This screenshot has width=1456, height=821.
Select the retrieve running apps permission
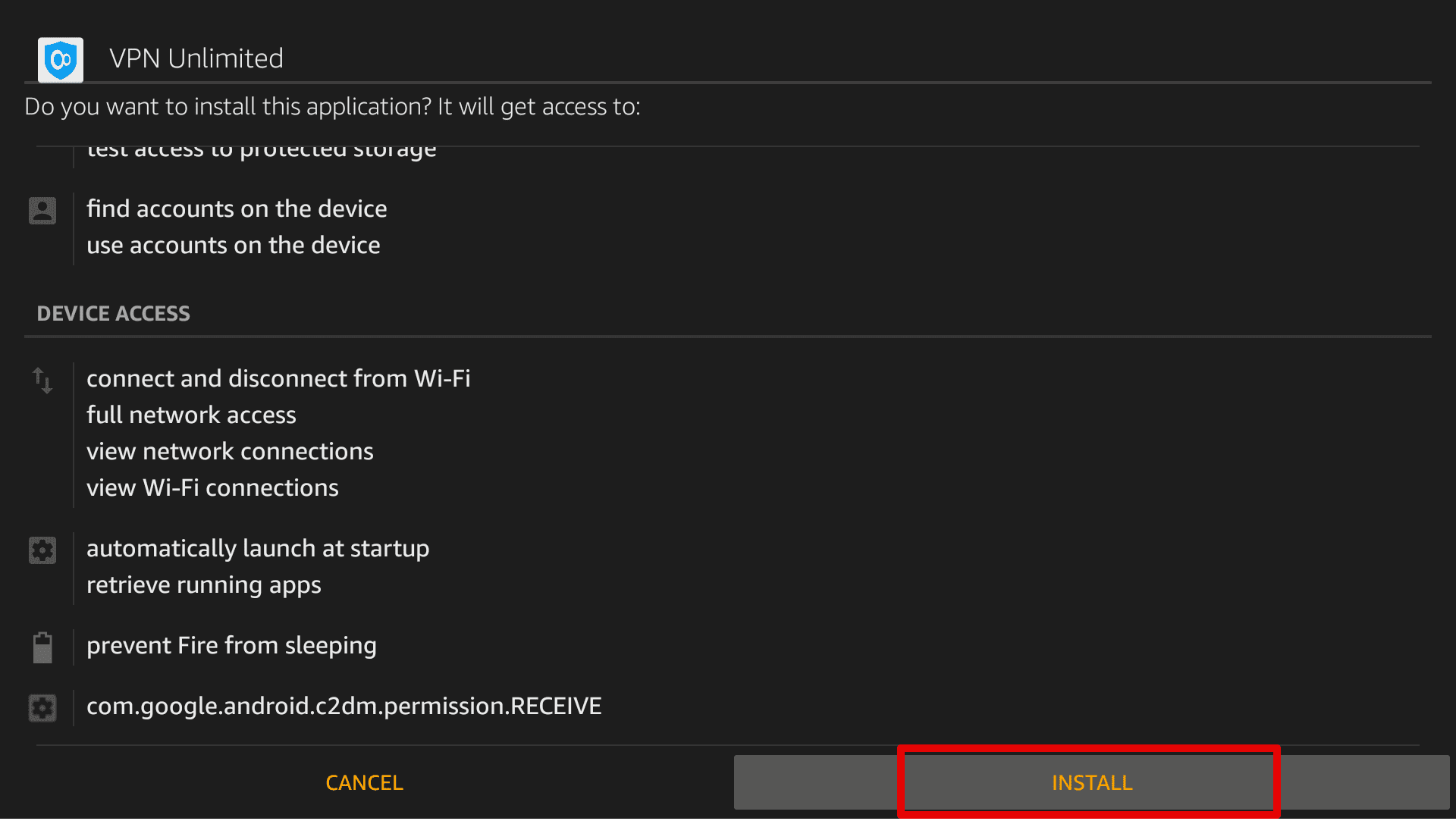(204, 584)
